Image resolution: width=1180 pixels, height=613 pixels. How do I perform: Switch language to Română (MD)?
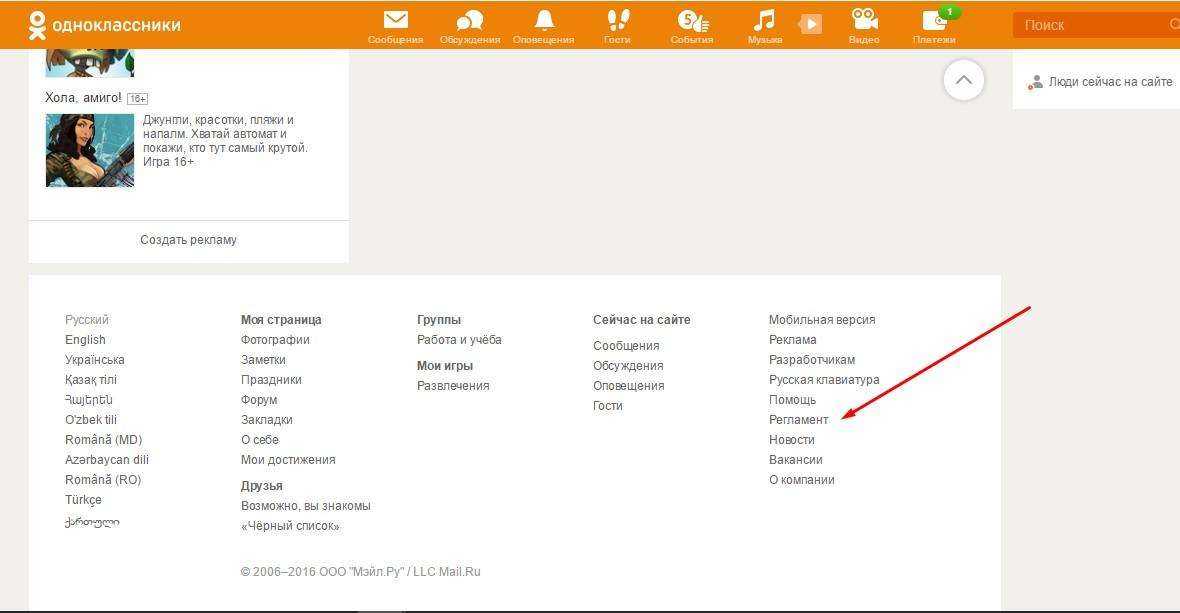click(x=104, y=439)
